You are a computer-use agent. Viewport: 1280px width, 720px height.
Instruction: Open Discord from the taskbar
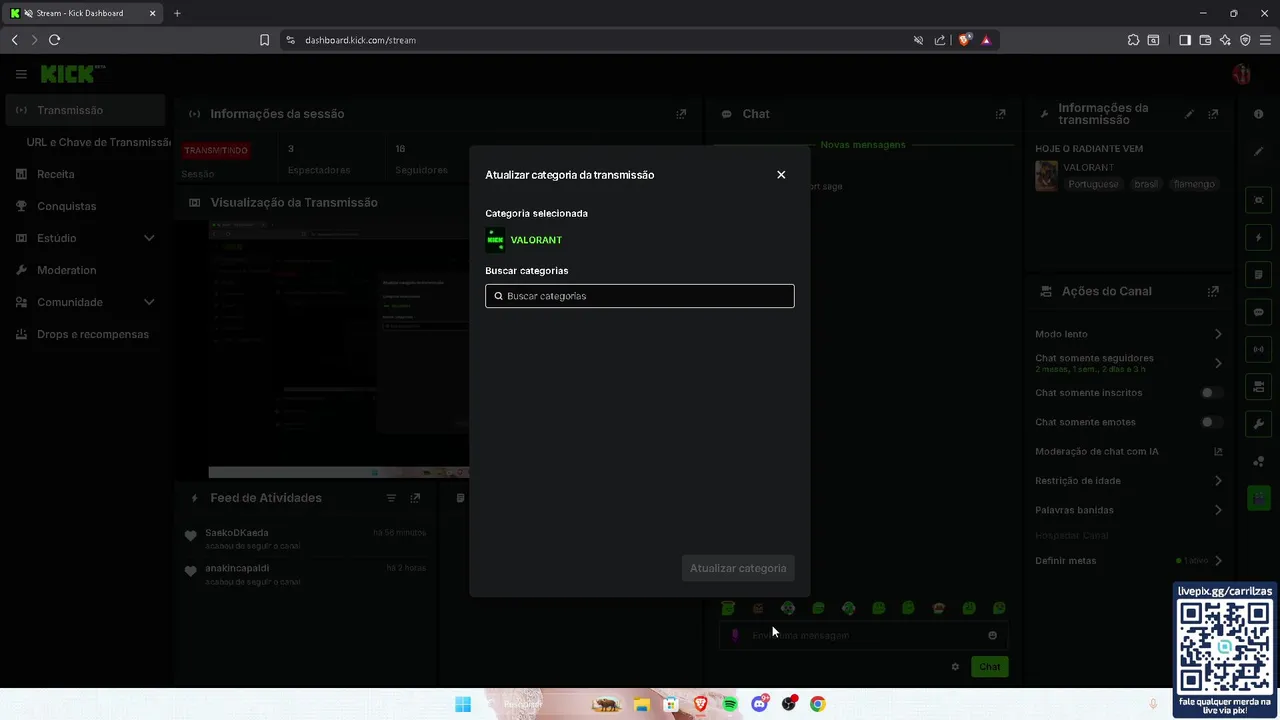(x=760, y=704)
